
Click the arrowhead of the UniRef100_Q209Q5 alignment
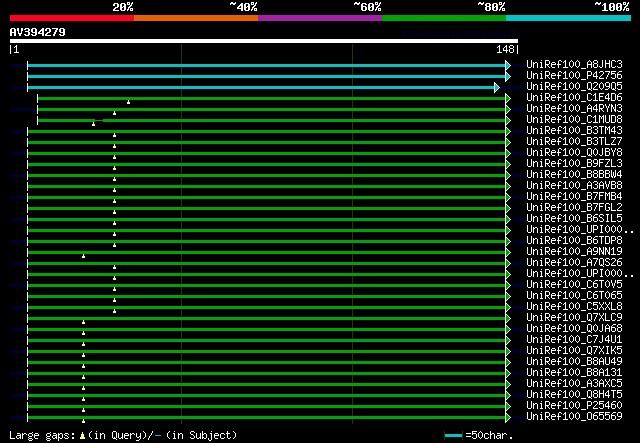pos(497,87)
